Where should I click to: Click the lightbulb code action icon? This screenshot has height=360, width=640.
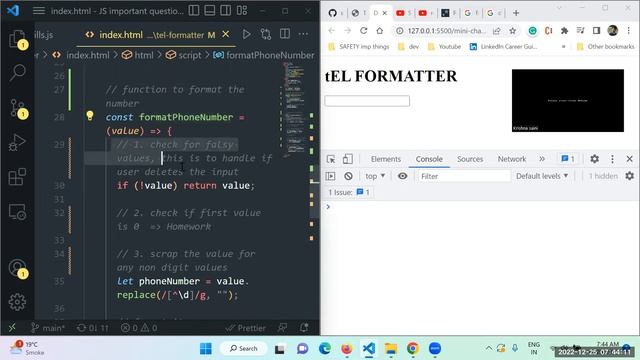(90, 116)
